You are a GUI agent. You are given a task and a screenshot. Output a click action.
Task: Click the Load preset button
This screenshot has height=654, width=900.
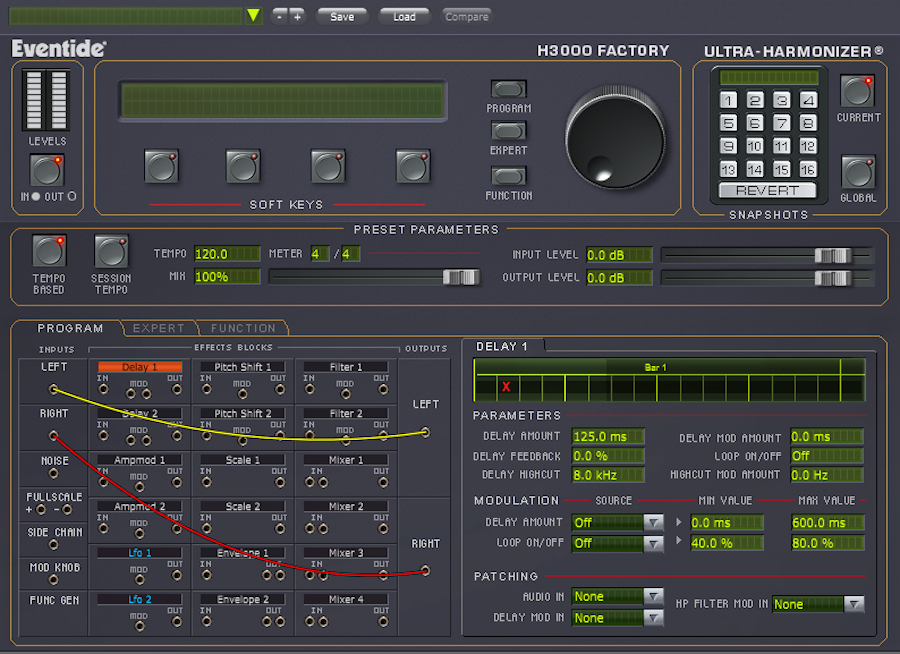(404, 17)
